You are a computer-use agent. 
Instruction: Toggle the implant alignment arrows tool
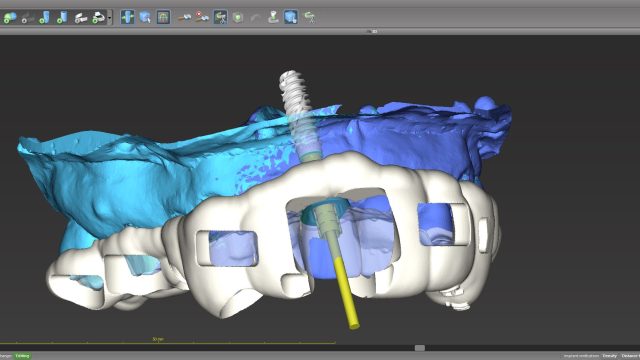127,17
